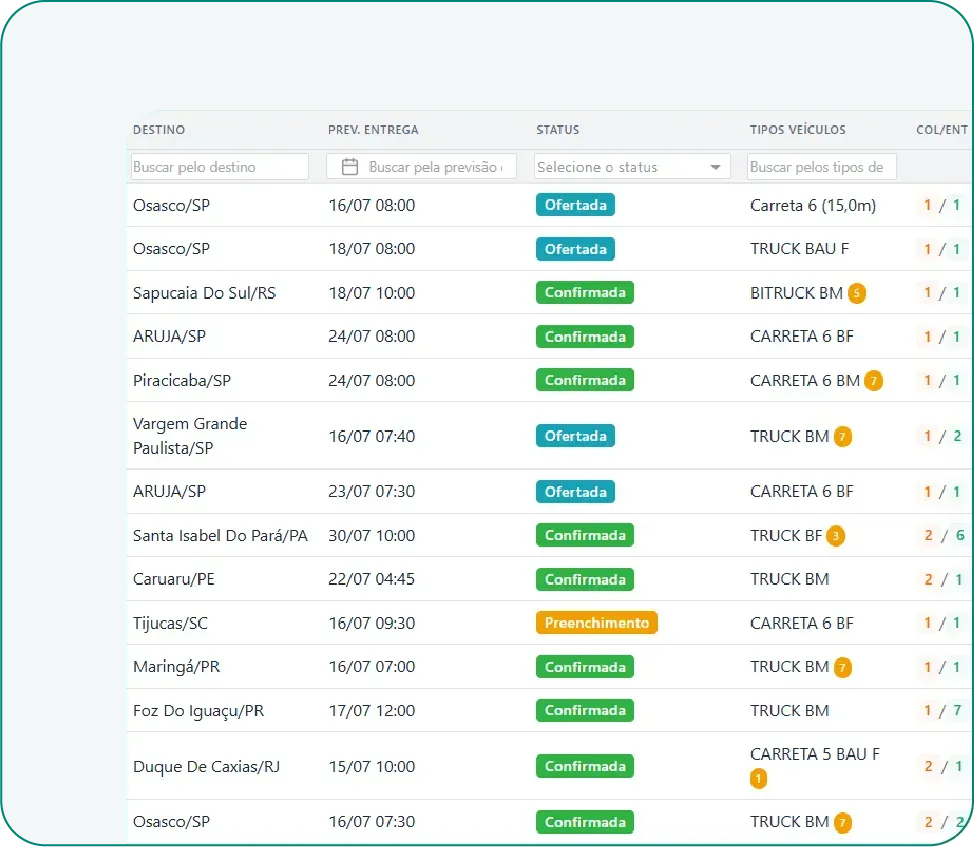Select destination Piracicaba/SP

pos(181,381)
